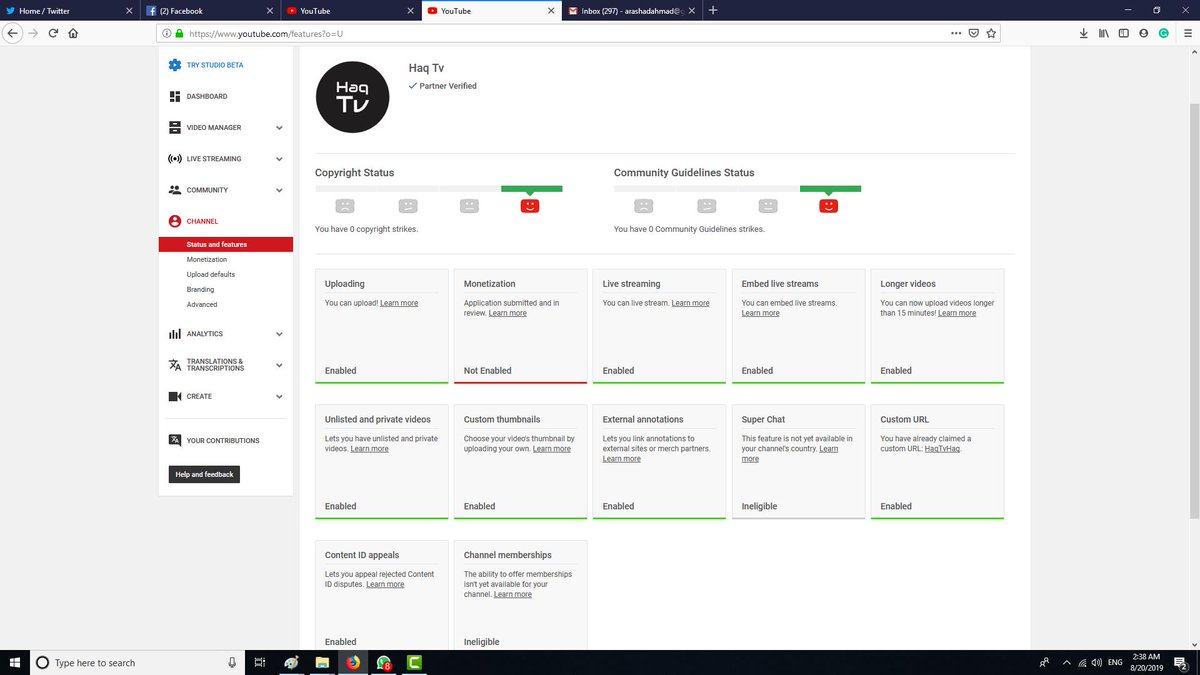Click the Translations & Transcriptions icon
The height and width of the screenshot is (675, 1200).
tap(175, 365)
